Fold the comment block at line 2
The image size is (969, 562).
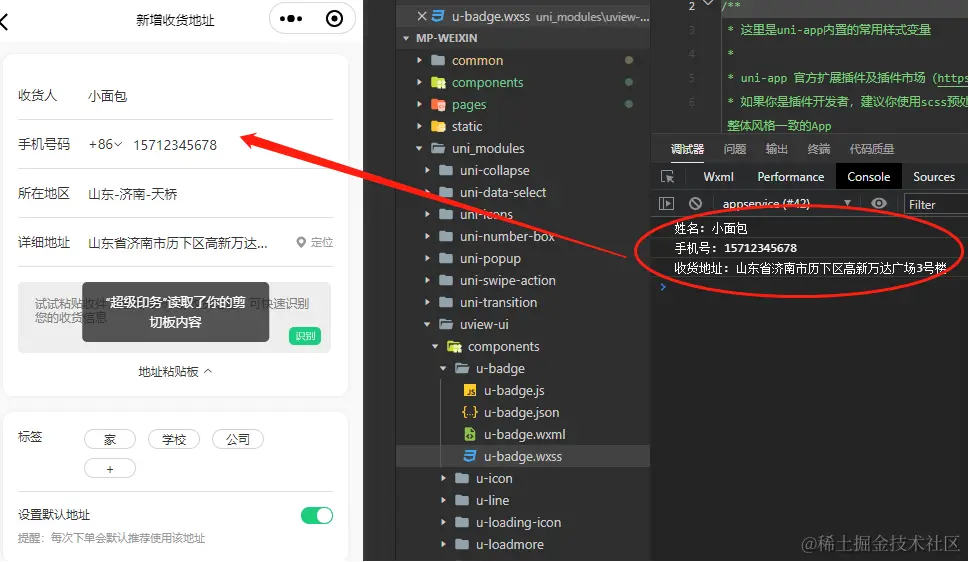(709, 5)
